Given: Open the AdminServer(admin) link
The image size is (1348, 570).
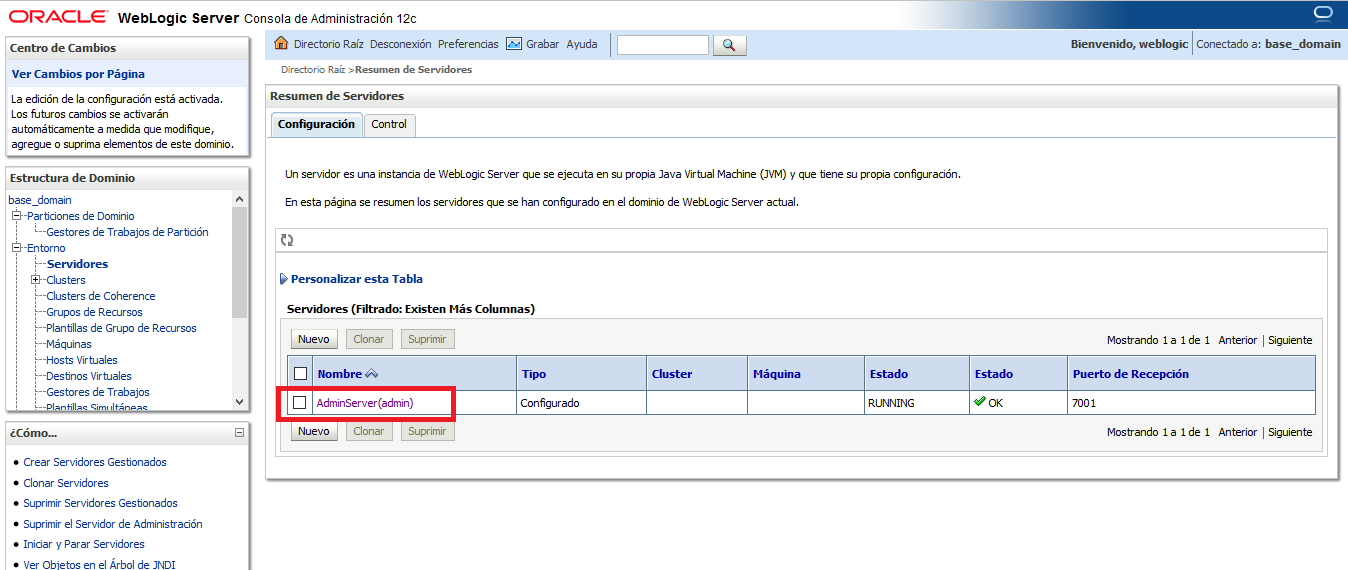Looking at the screenshot, I should click(x=365, y=403).
